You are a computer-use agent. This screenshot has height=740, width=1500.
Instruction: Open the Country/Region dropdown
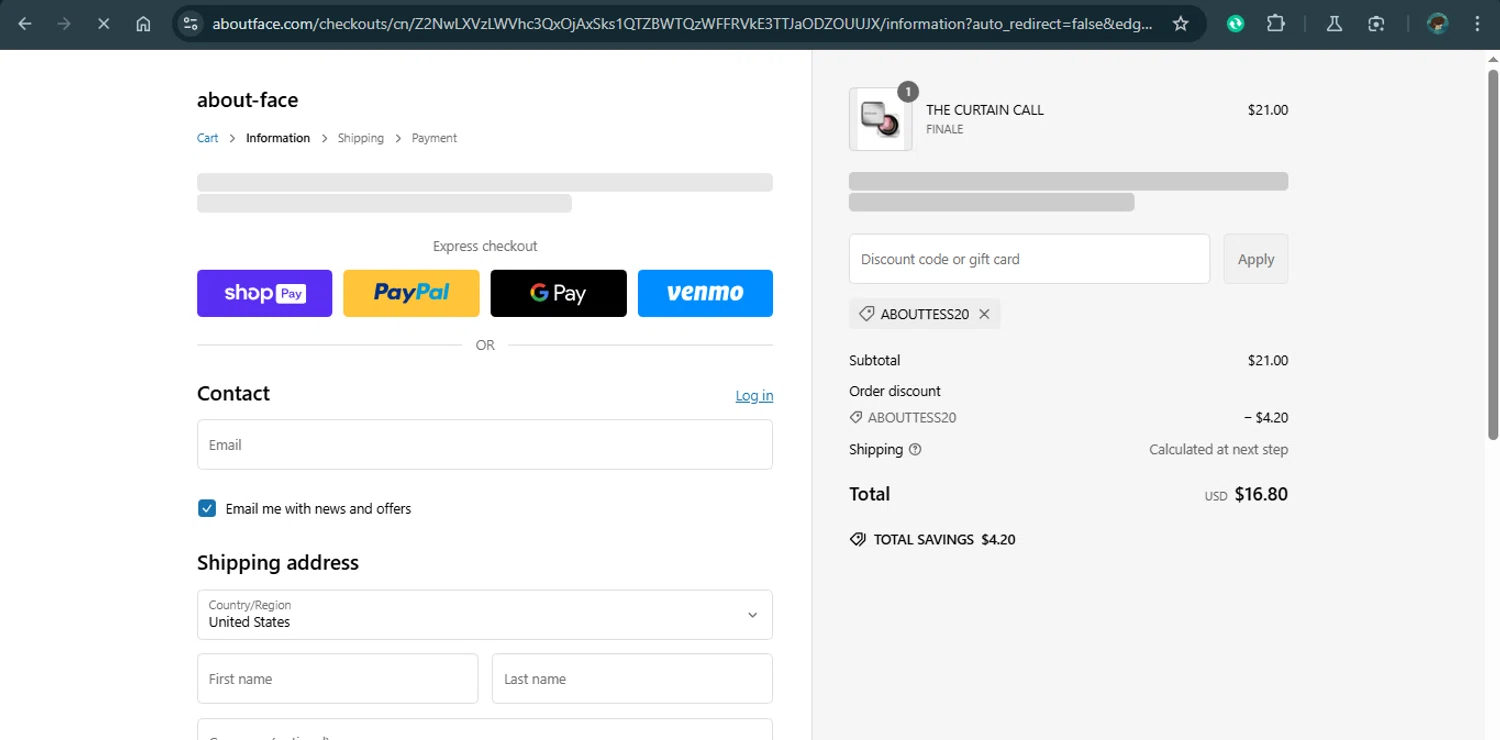485,614
